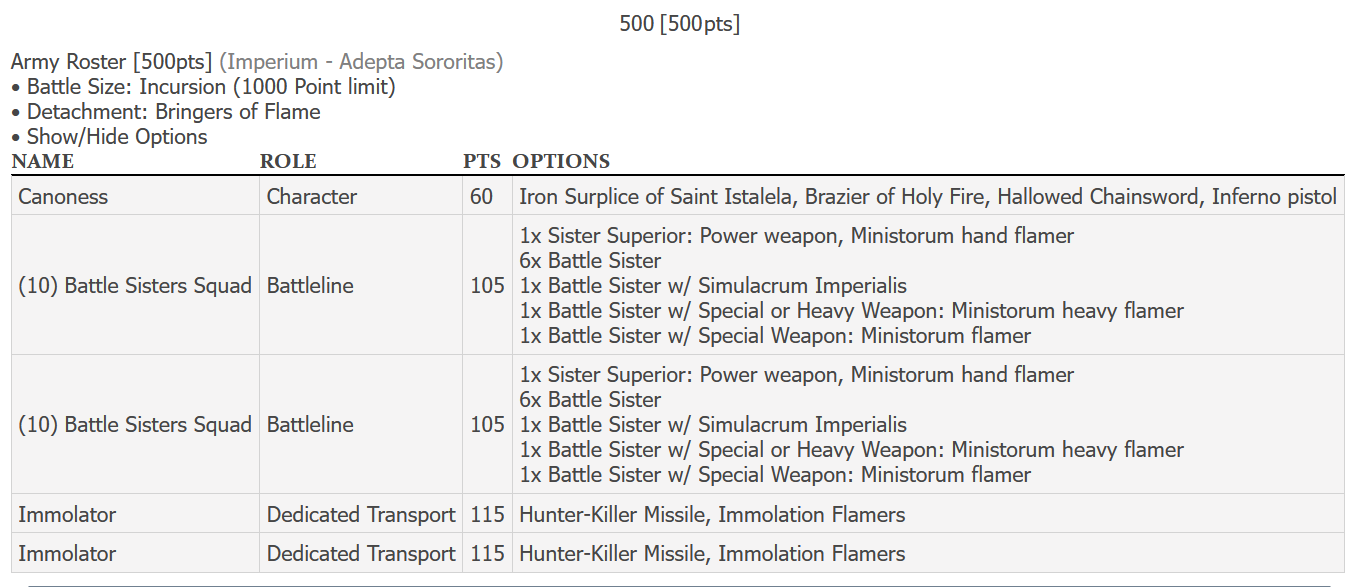Select the first Immolator row name

[67, 514]
